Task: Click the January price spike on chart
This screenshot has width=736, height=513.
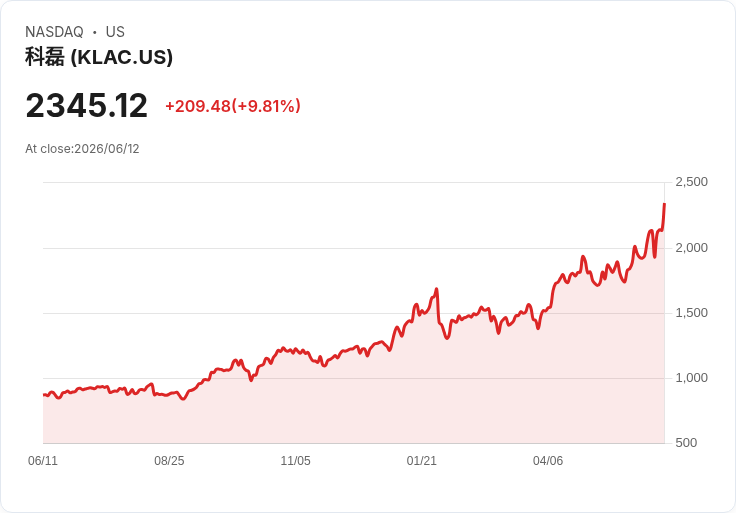Action: tap(437, 289)
